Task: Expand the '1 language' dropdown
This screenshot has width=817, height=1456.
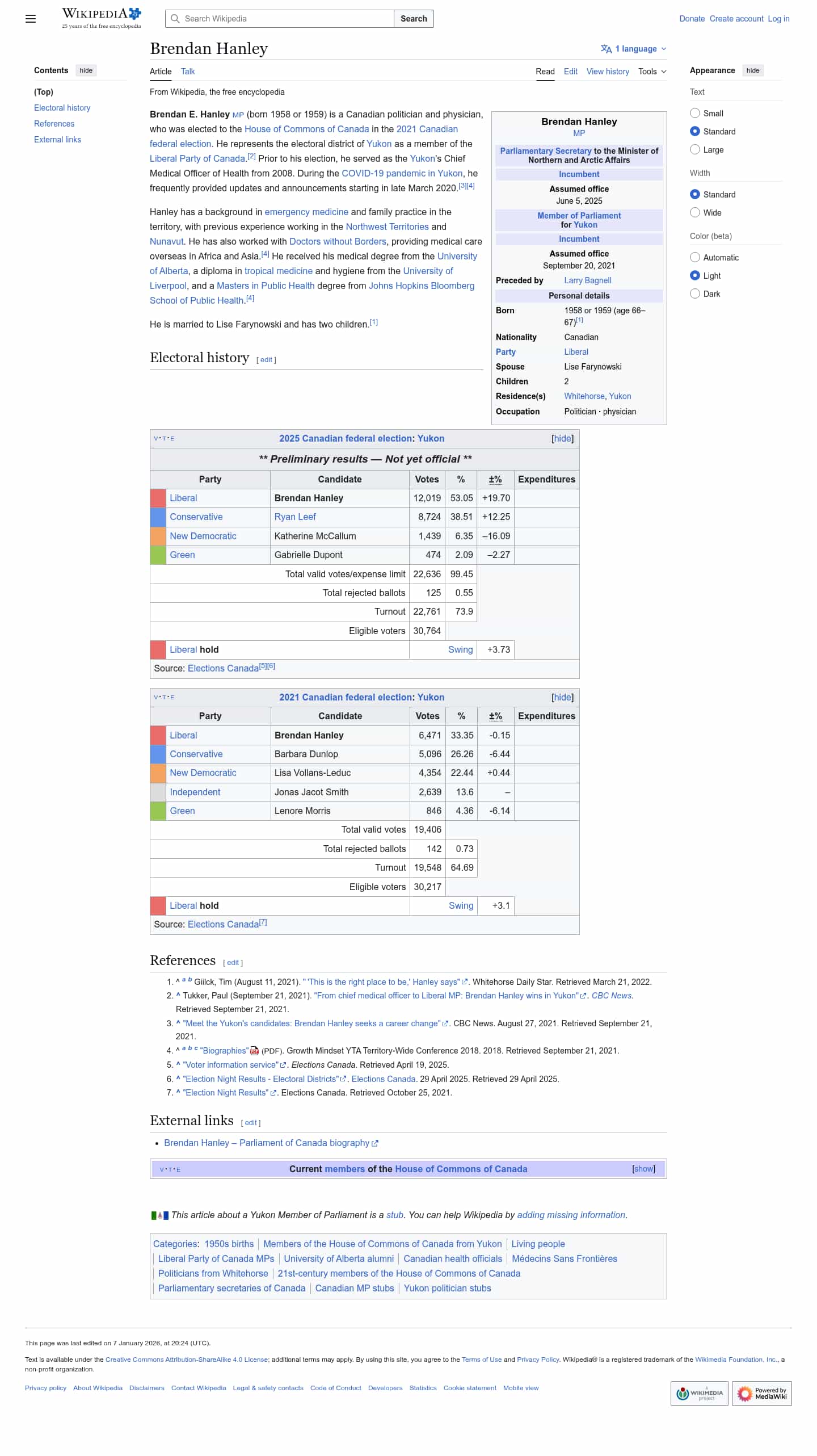Action: point(634,49)
